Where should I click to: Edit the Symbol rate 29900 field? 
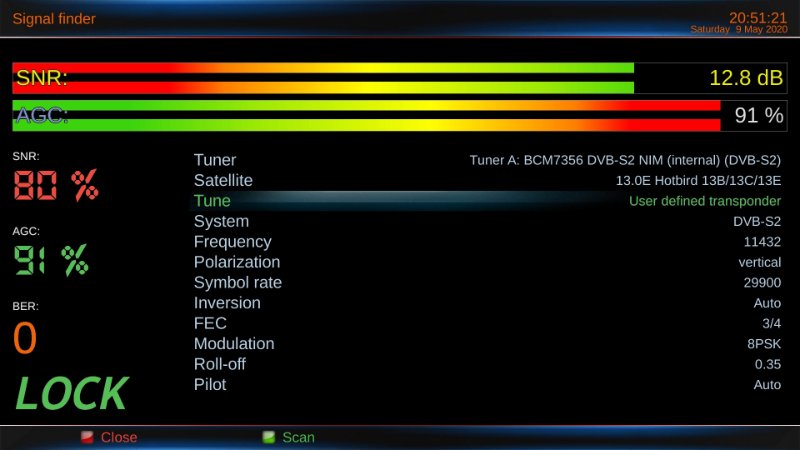click(762, 283)
